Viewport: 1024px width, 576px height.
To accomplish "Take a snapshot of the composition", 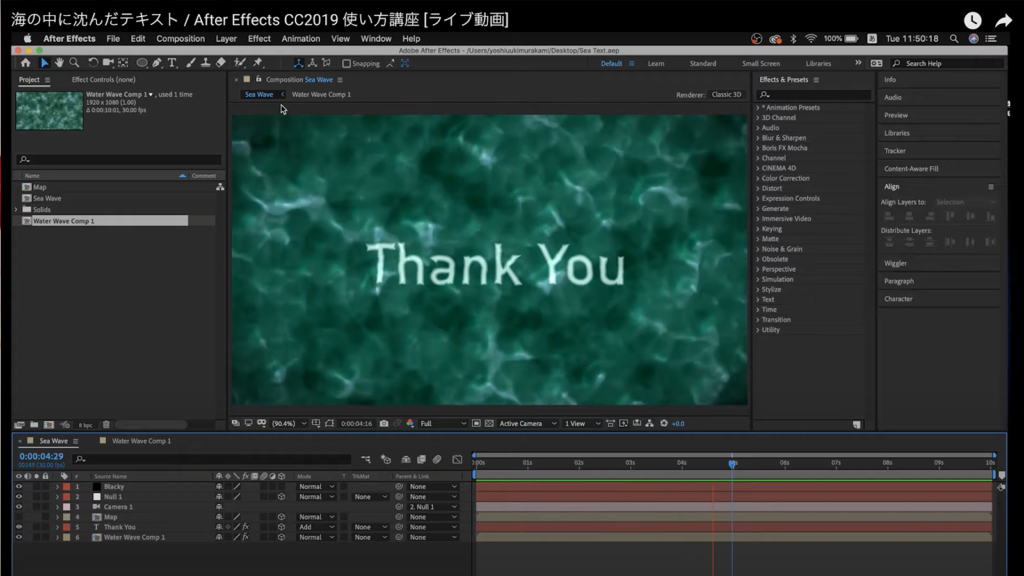I will coord(385,422).
